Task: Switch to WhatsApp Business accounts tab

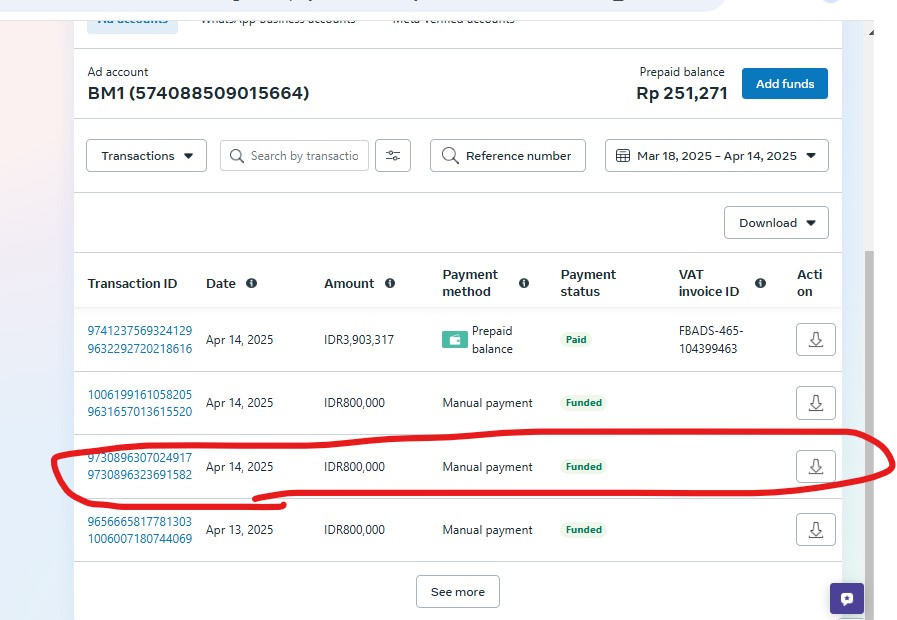Action: pyautogui.click(x=277, y=20)
